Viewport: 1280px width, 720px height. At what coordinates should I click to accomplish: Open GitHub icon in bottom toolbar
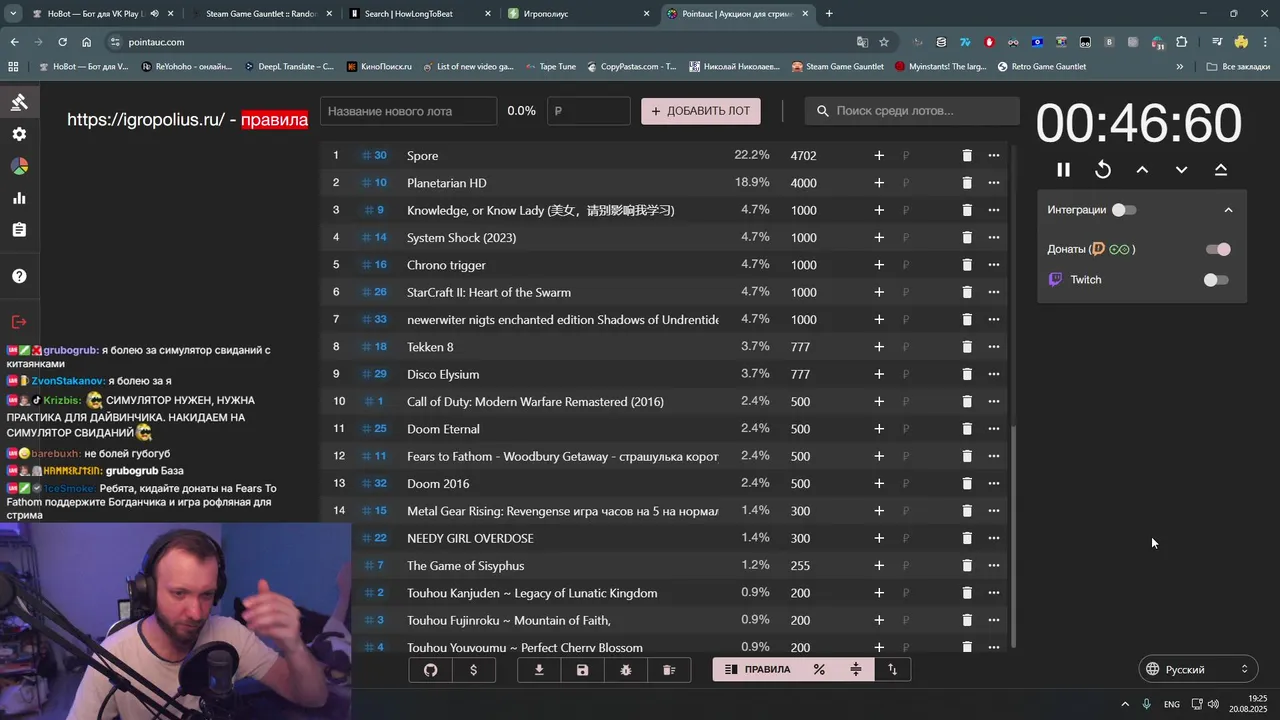(430, 670)
